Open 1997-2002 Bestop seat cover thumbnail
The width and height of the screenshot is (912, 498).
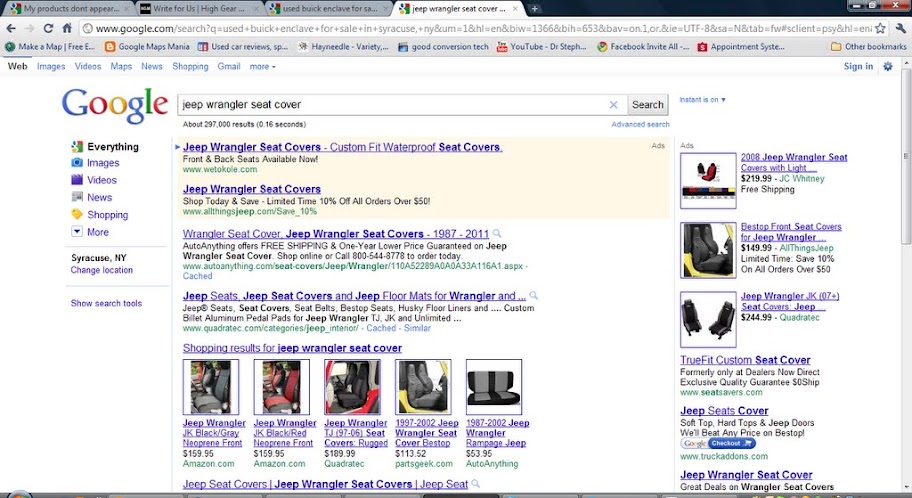point(423,387)
